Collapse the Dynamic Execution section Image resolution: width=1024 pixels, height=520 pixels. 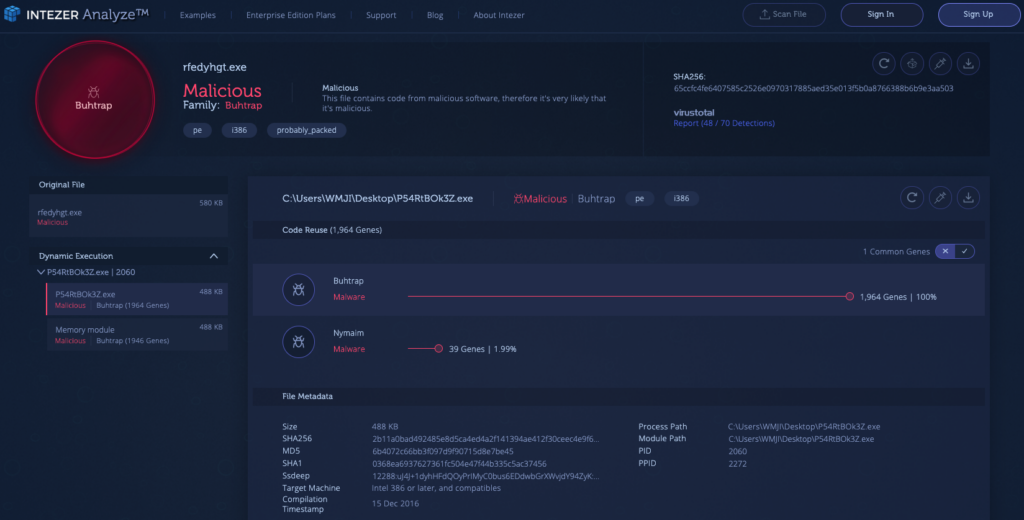coord(214,256)
